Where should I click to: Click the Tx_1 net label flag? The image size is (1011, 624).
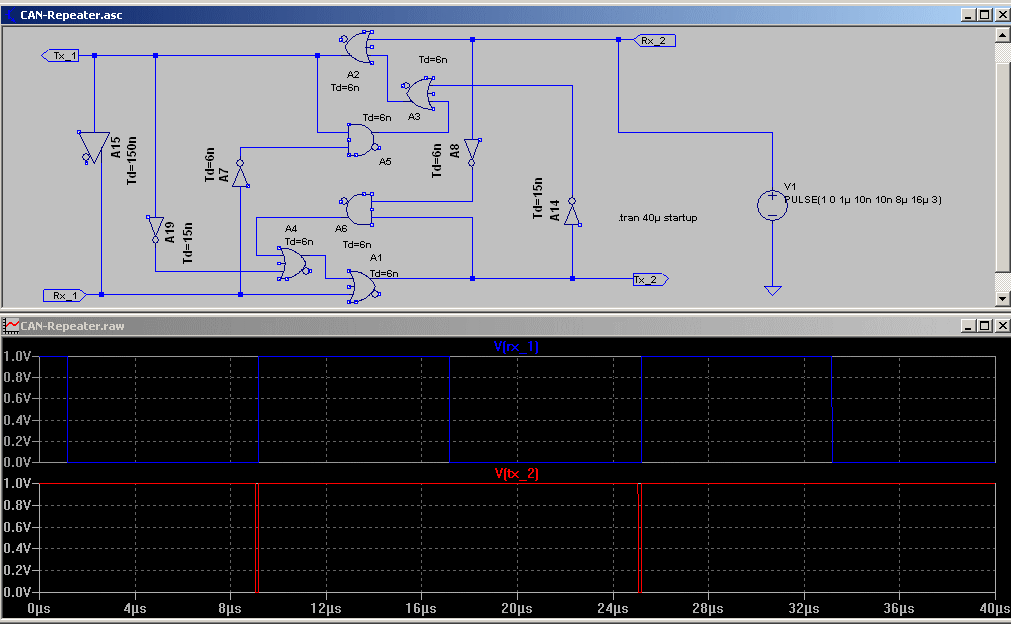coord(60,55)
